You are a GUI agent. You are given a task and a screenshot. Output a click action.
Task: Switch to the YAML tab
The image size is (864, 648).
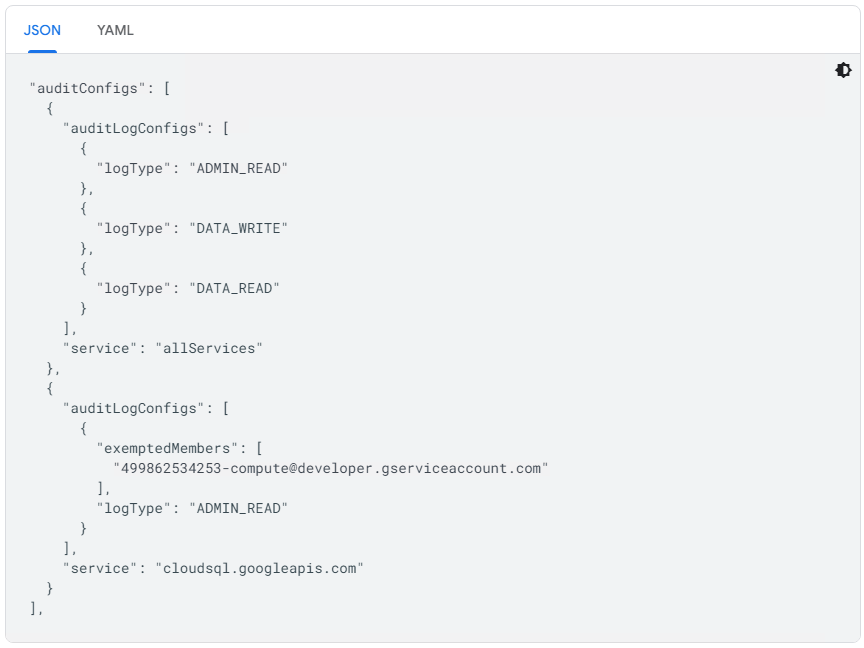pyautogui.click(x=115, y=30)
